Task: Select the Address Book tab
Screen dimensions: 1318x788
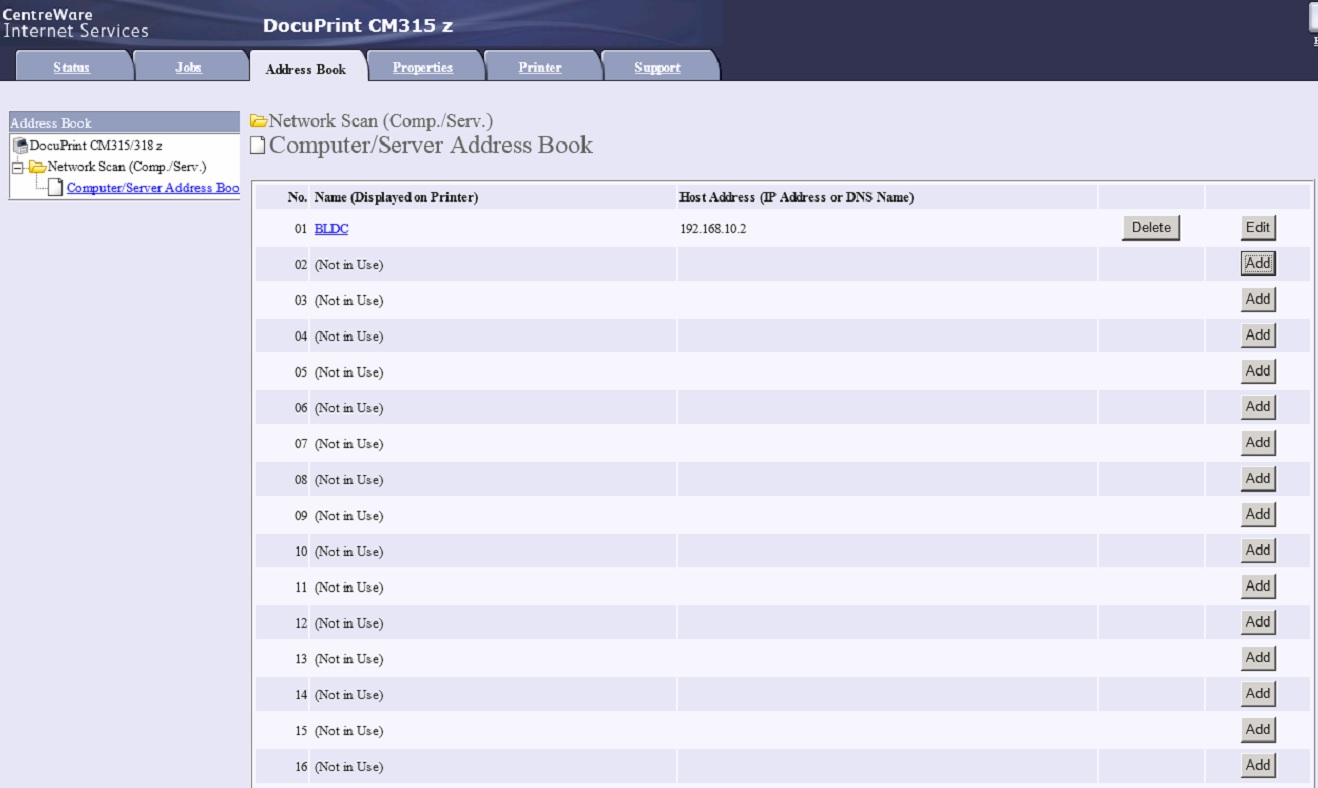Action: (x=306, y=68)
